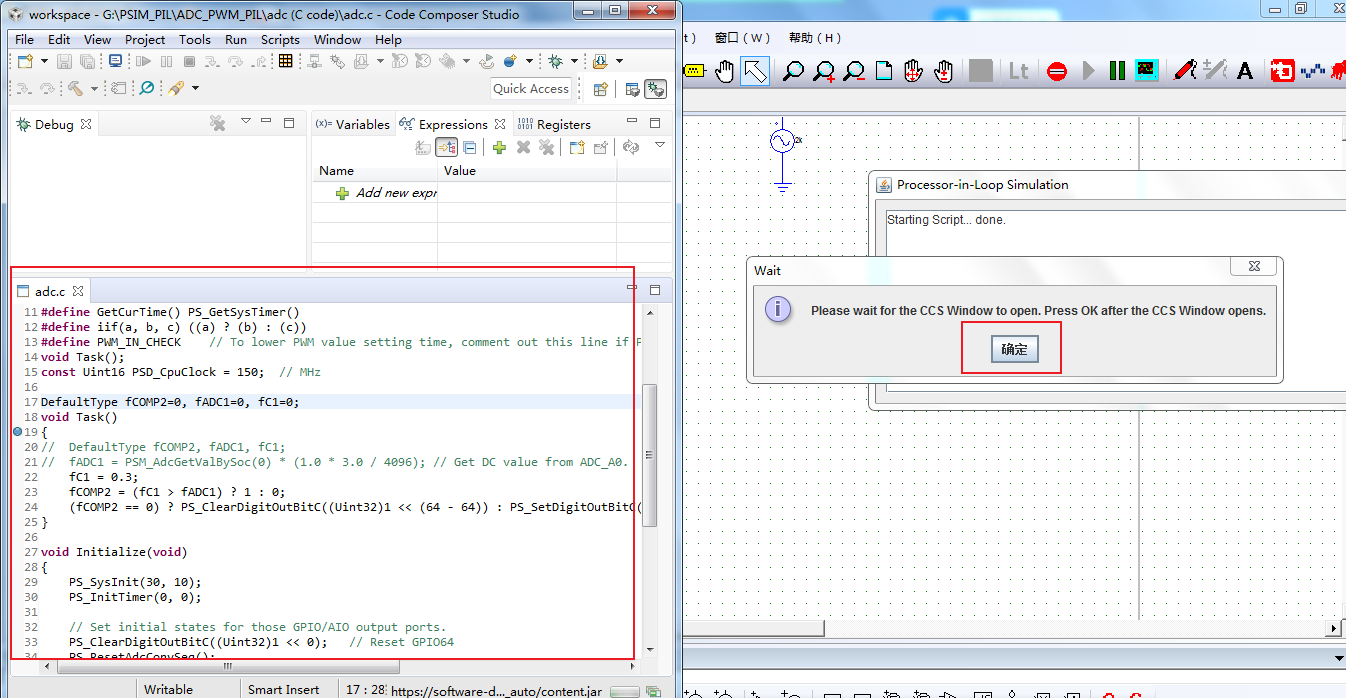This screenshot has width=1346, height=698.
Task: Click Collapse All icon in Expressions view
Action: coord(470,147)
